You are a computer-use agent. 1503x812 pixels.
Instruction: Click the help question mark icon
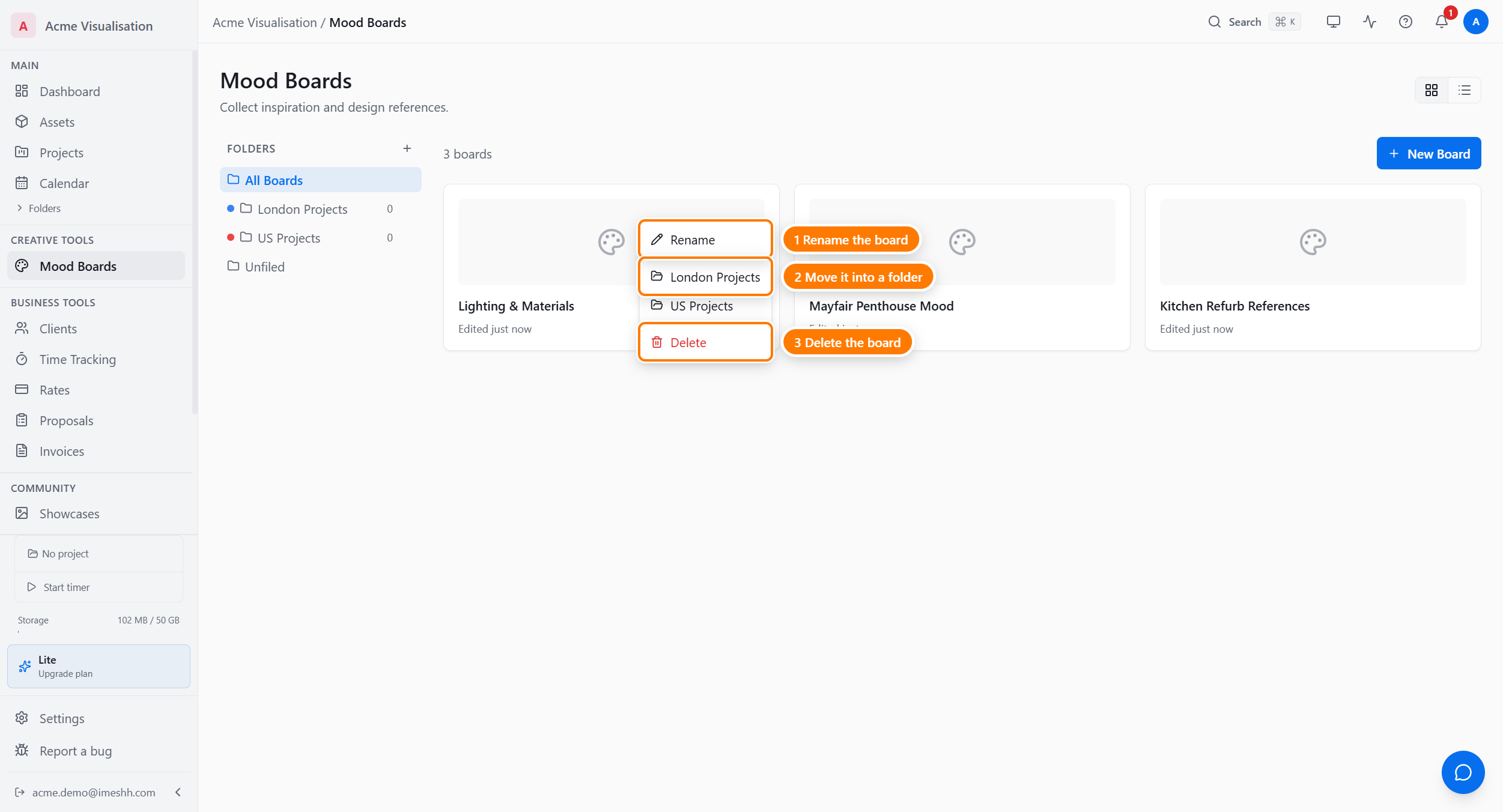pos(1405,22)
